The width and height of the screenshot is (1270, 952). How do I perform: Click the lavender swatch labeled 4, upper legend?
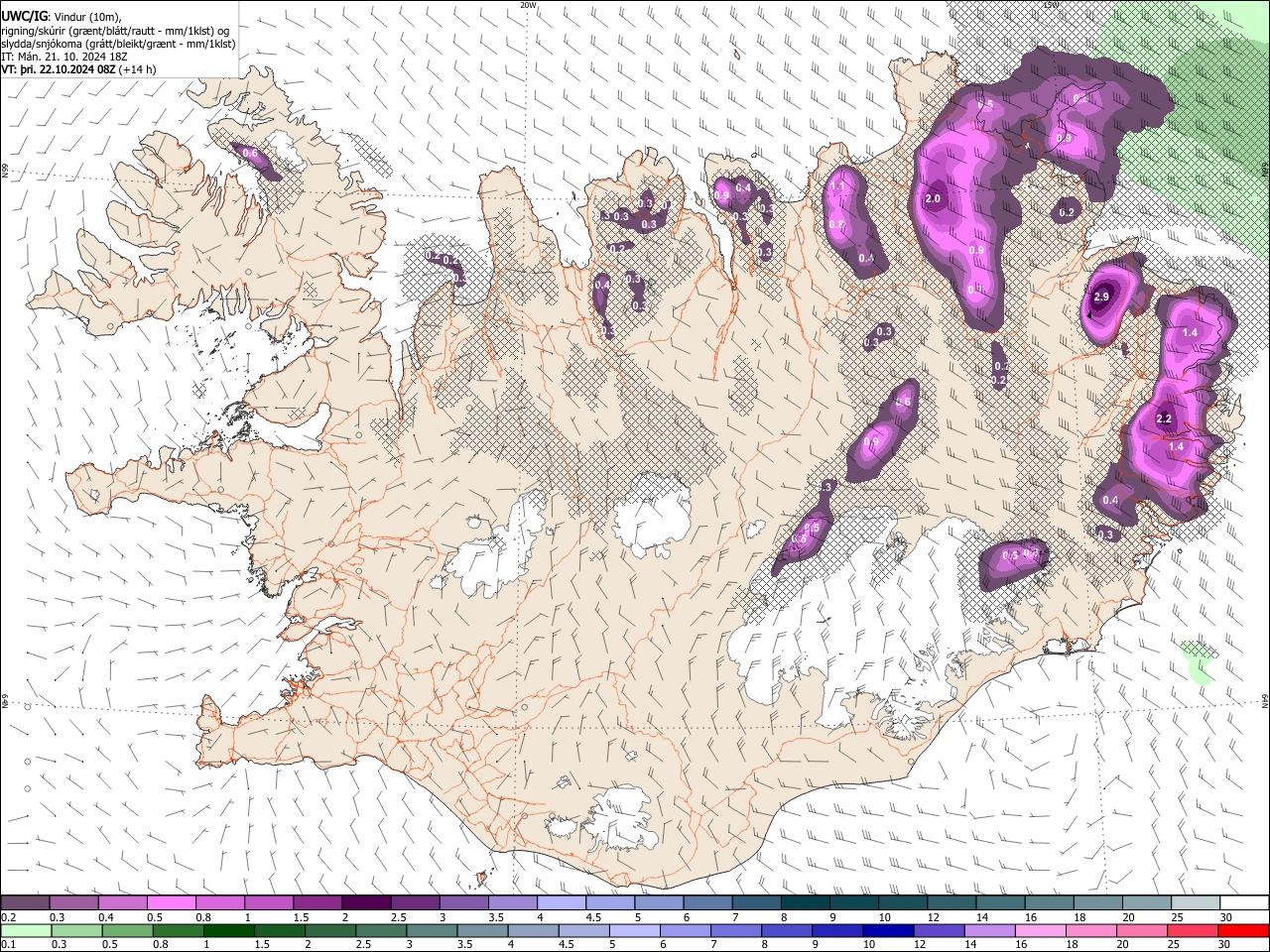click(x=561, y=902)
